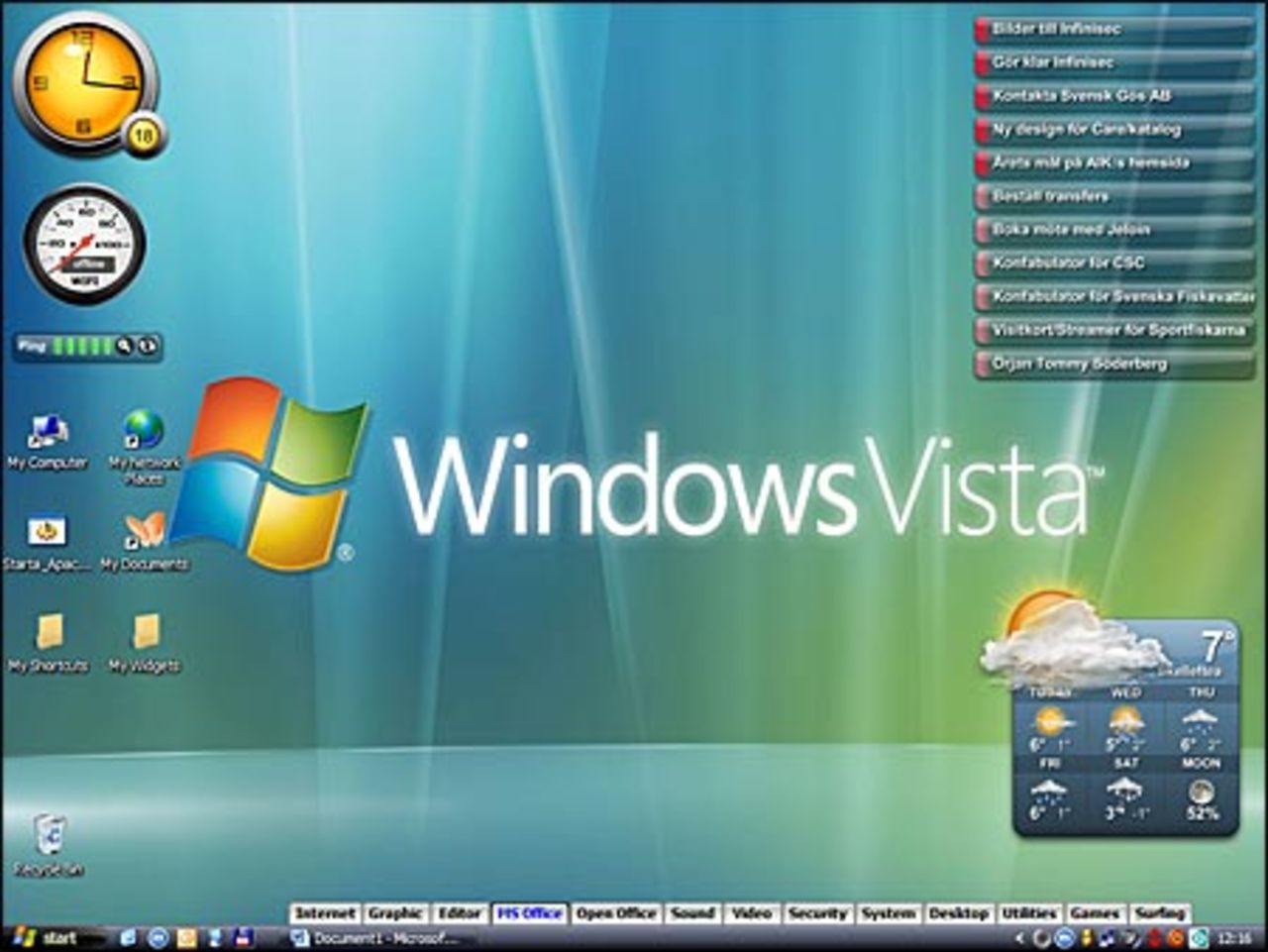Open the Utilities launcher tab

click(1029, 913)
